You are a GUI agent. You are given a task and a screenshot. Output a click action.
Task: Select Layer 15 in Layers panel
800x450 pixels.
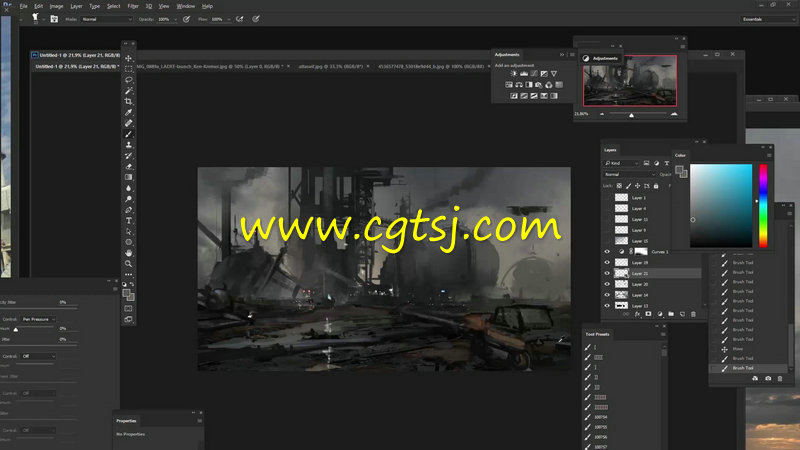click(640, 241)
